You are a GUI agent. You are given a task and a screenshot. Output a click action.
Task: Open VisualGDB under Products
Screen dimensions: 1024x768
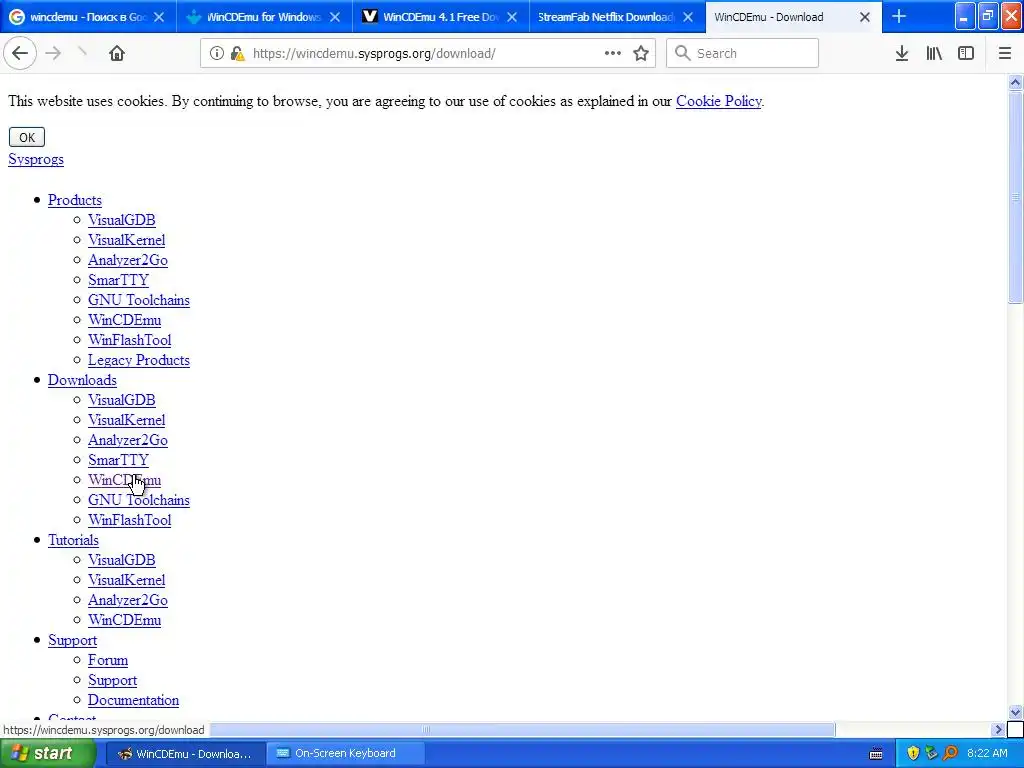tap(121, 220)
